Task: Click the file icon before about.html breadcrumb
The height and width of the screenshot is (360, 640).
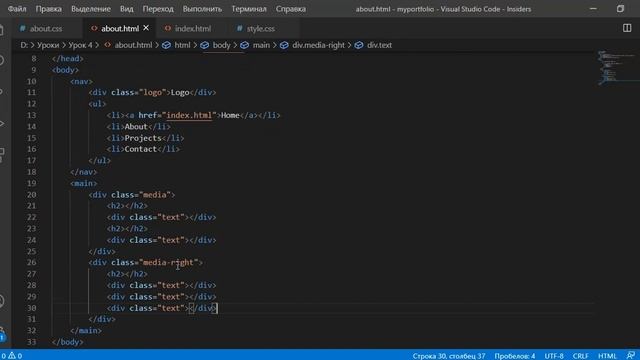Action: 107,45
